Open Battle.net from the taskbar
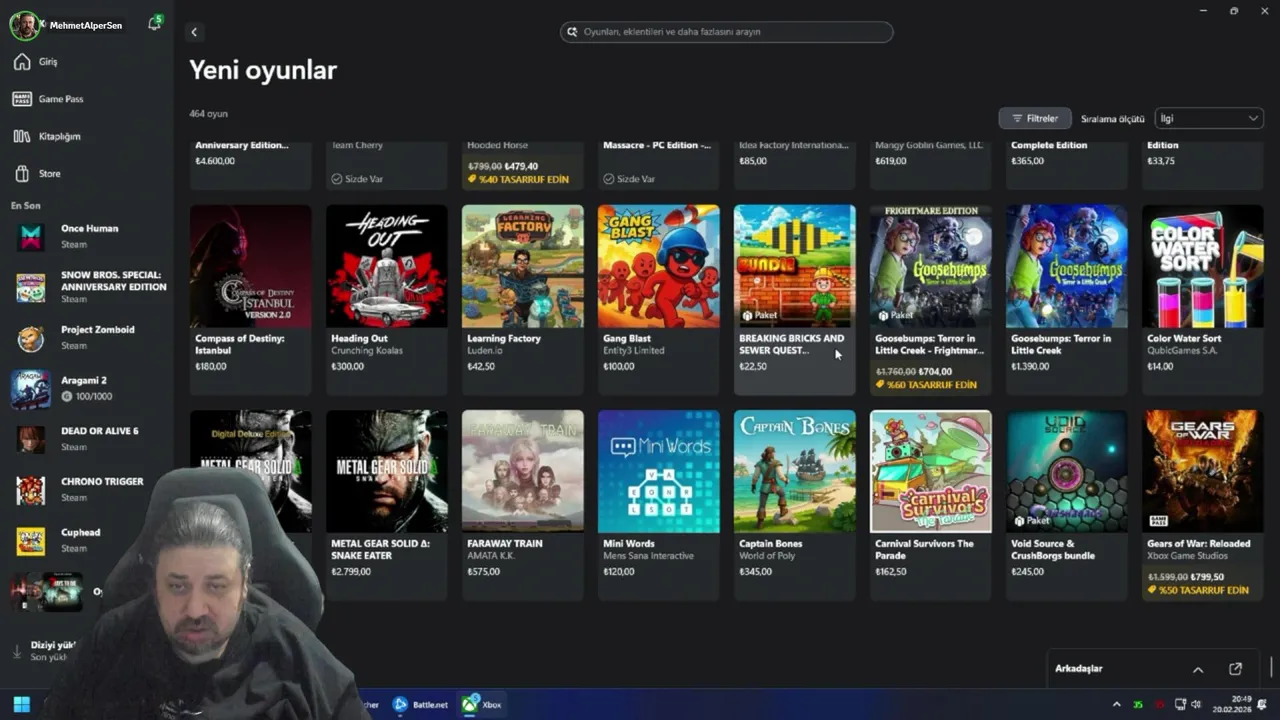 pos(420,704)
